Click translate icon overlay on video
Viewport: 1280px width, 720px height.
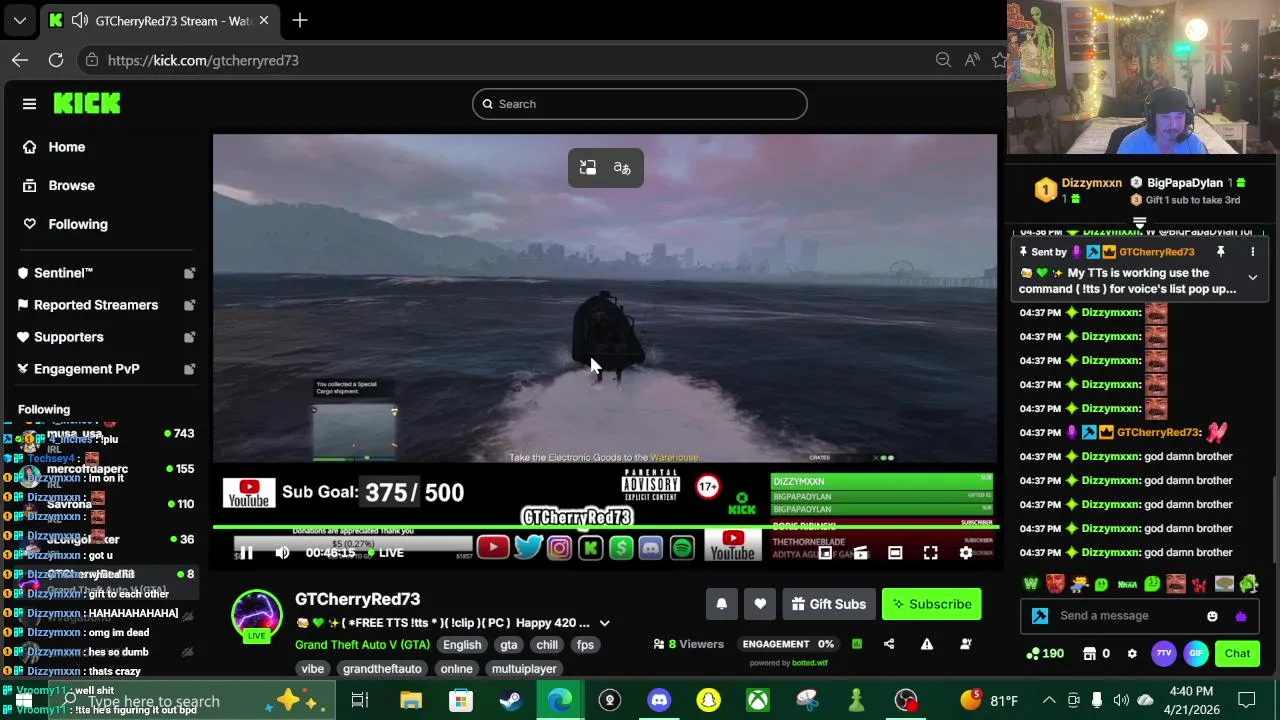622,168
